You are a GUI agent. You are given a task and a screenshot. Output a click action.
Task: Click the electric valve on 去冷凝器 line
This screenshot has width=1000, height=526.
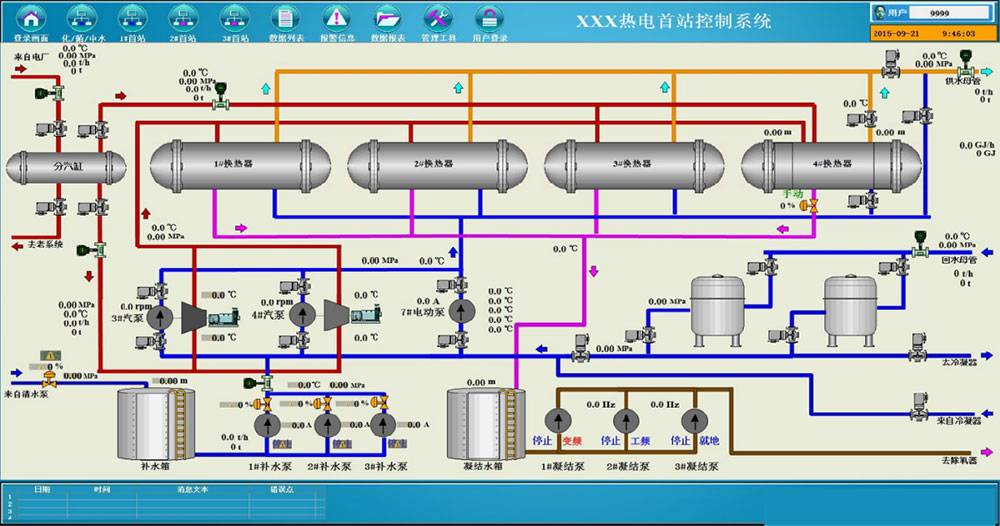pos(918,347)
